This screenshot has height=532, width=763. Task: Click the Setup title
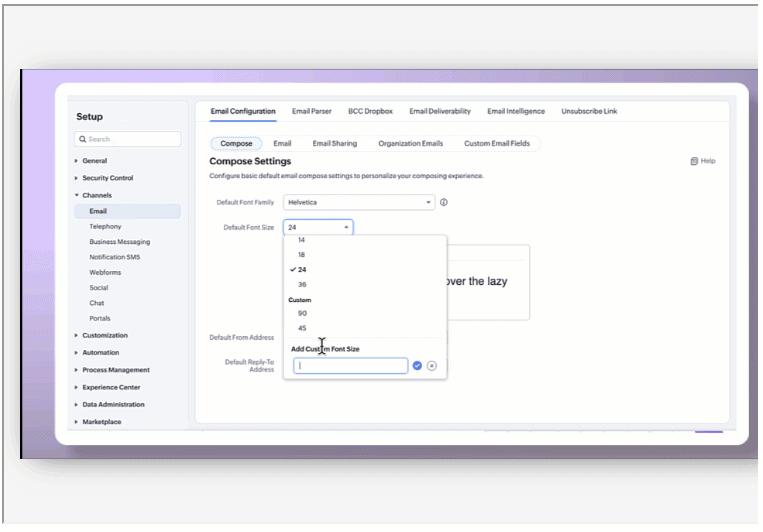pos(90,117)
